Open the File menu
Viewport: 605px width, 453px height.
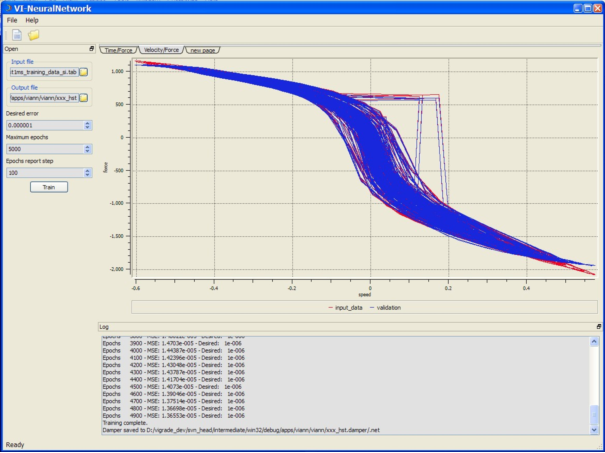pos(13,20)
